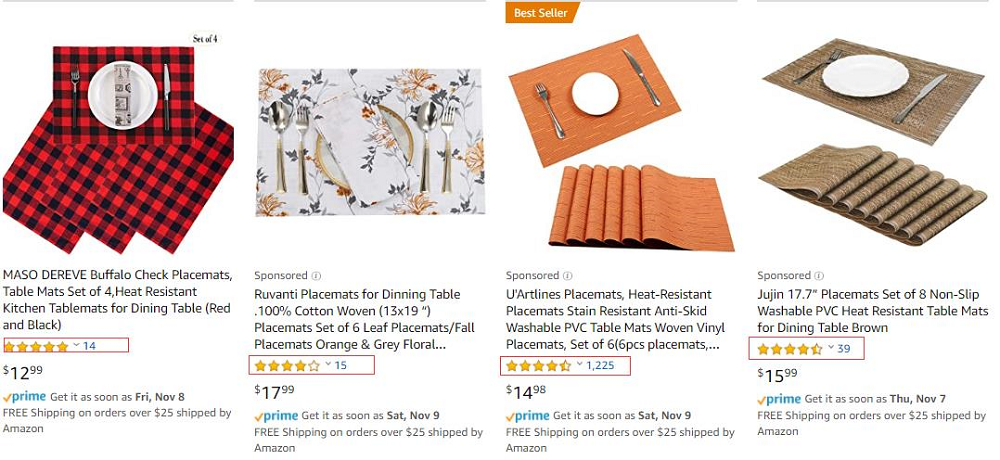Click Sponsored info icon above Ruvanti placemats
The width and height of the screenshot is (1000, 460).
click(x=316, y=276)
